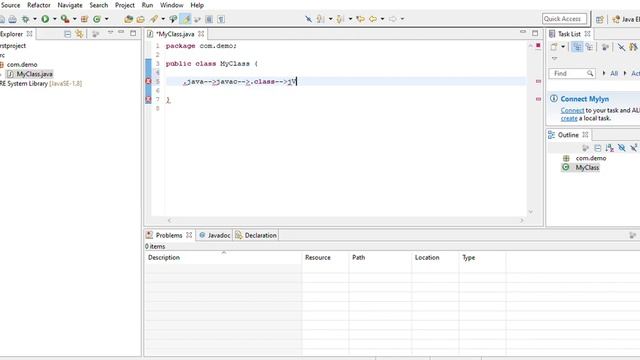Select MyClass.java in Package Explorer
Viewport: 640px width, 360px height.
(x=30, y=74)
